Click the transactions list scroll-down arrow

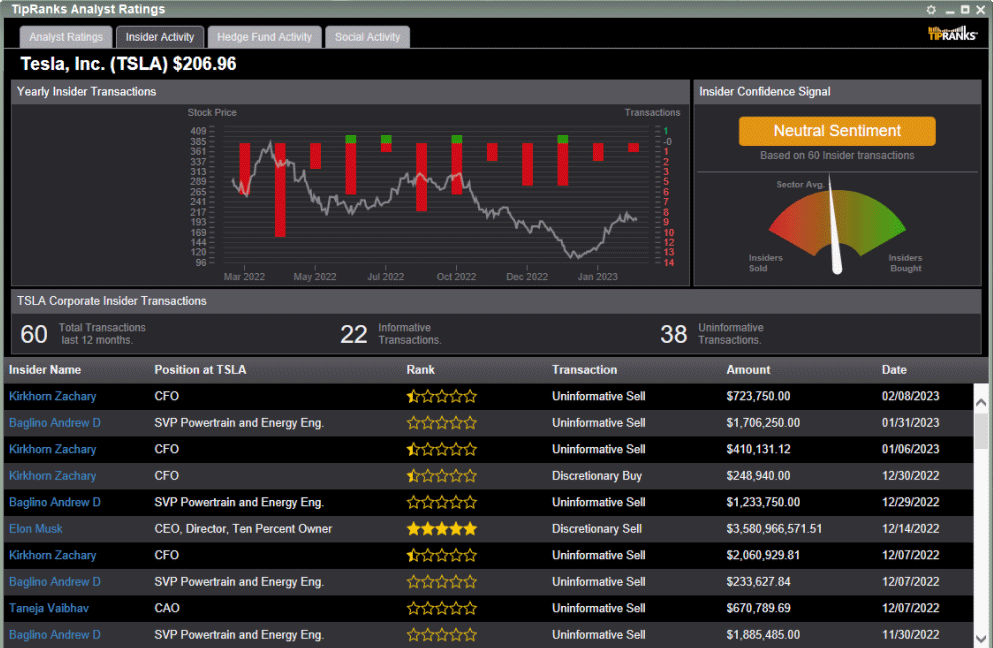(x=981, y=637)
